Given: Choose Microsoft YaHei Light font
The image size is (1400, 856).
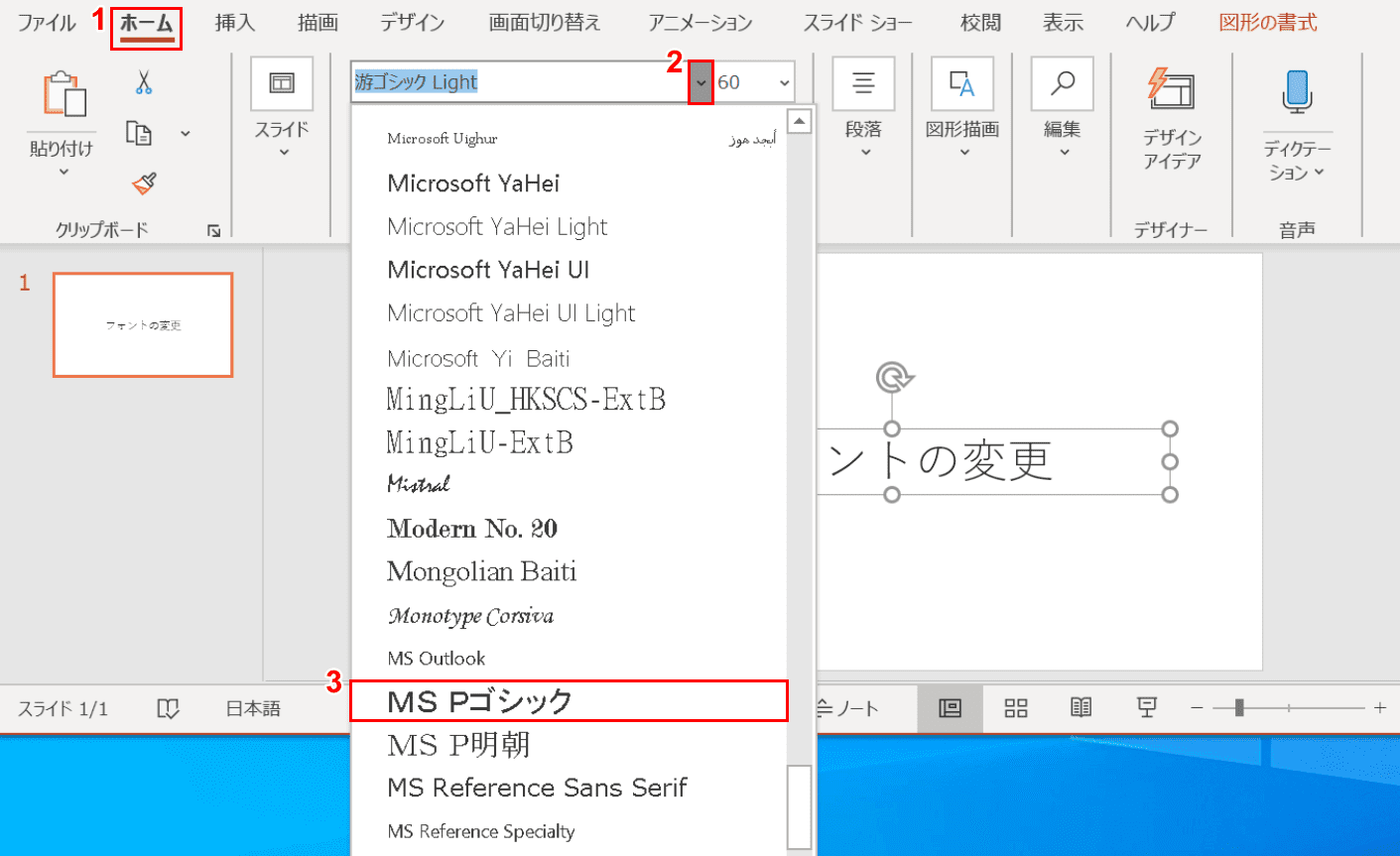Looking at the screenshot, I should pos(569,227).
